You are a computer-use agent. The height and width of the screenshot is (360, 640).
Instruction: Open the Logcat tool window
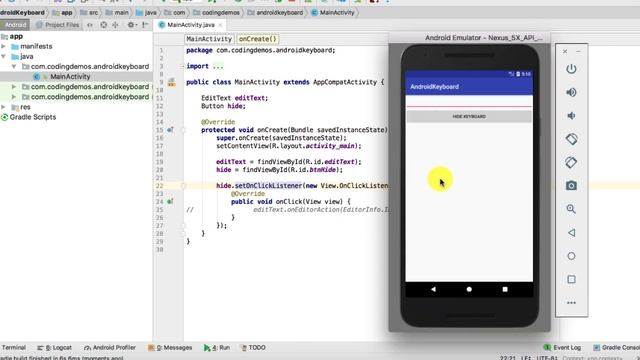(x=54, y=348)
